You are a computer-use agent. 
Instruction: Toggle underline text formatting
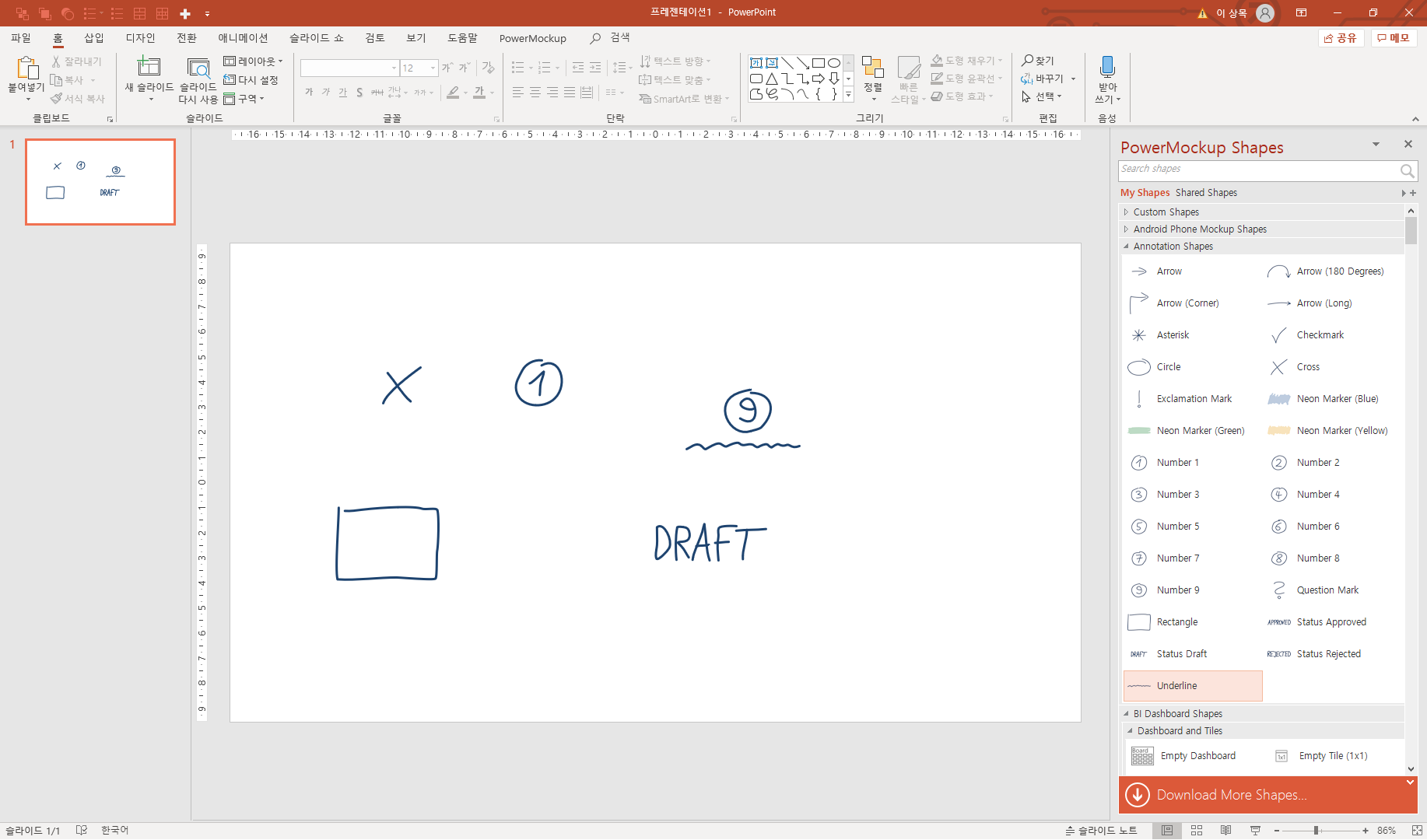pyautogui.click(x=343, y=93)
